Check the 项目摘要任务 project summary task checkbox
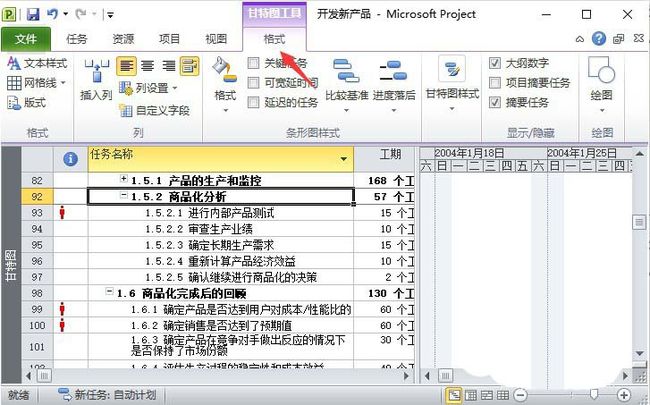This screenshot has height=405, width=650. pos(495,82)
